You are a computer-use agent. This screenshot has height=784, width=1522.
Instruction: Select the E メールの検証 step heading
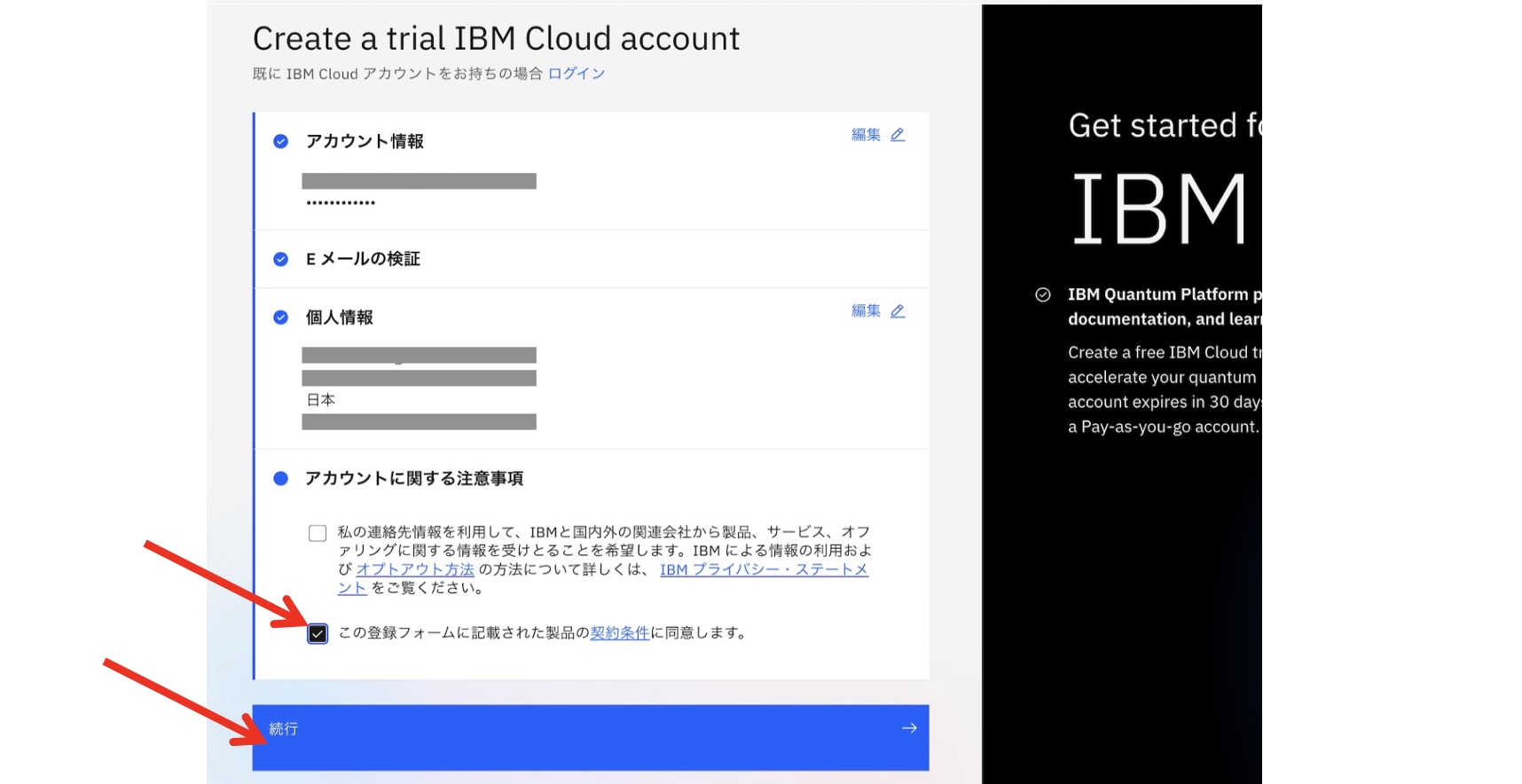pos(363,259)
